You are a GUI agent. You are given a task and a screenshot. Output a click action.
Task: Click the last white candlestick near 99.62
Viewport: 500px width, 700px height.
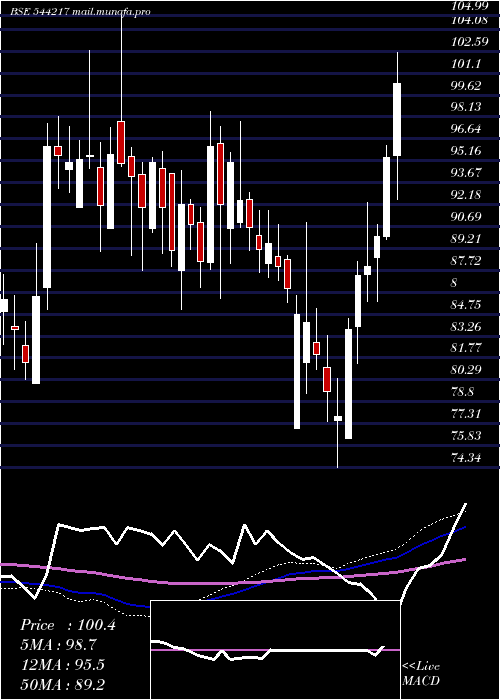point(397,119)
